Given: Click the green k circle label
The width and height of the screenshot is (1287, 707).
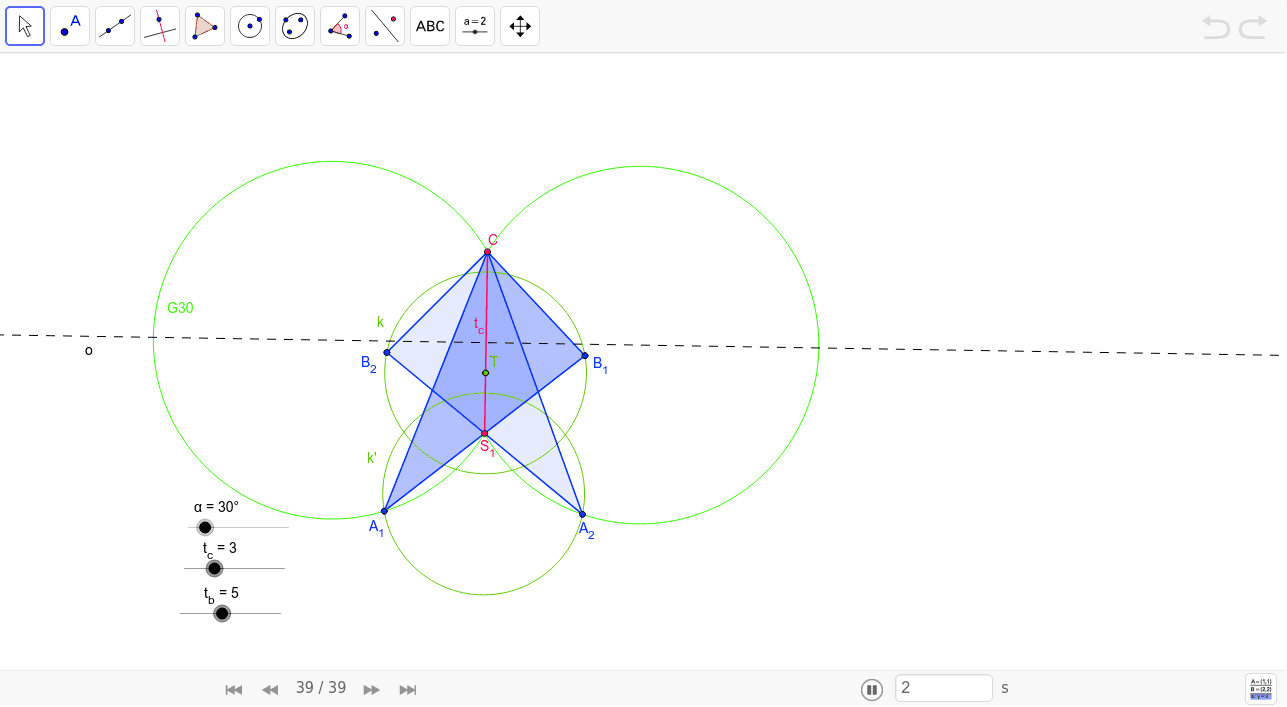Looking at the screenshot, I should click(x=380, y=322).
